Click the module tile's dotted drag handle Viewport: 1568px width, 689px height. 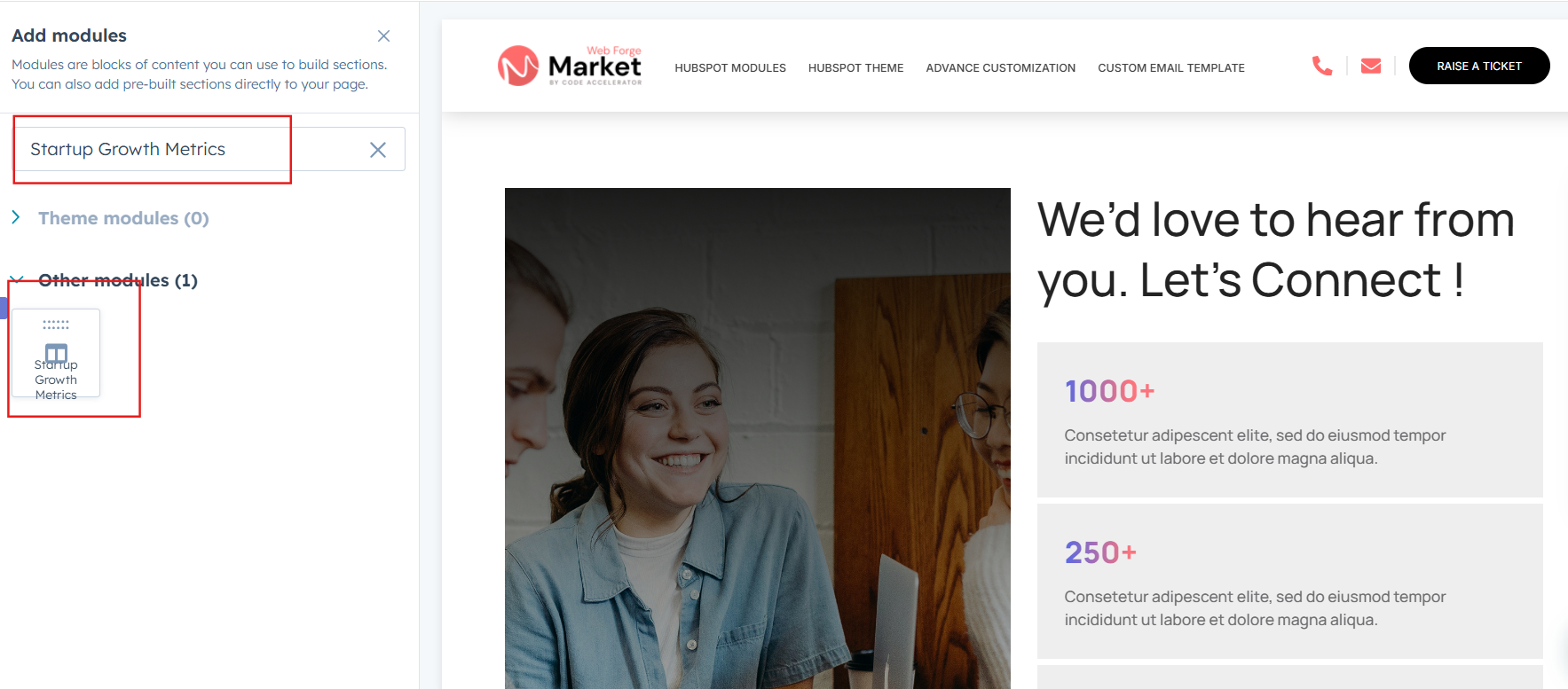click(56, 325)
